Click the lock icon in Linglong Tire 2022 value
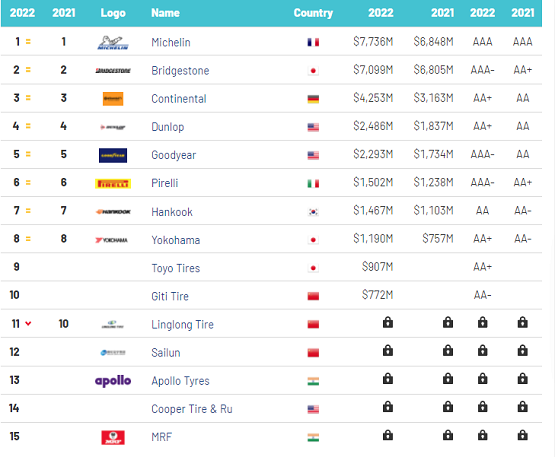 point(388,322)
